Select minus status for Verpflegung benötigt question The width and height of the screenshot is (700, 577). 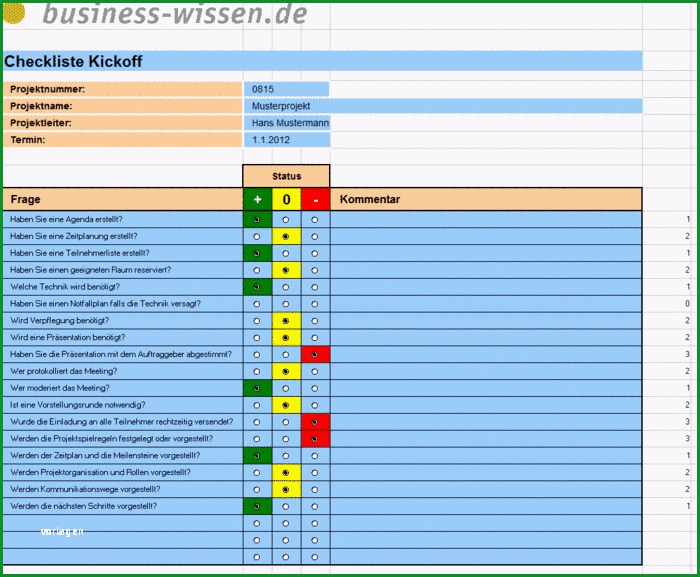click(315, 321)
